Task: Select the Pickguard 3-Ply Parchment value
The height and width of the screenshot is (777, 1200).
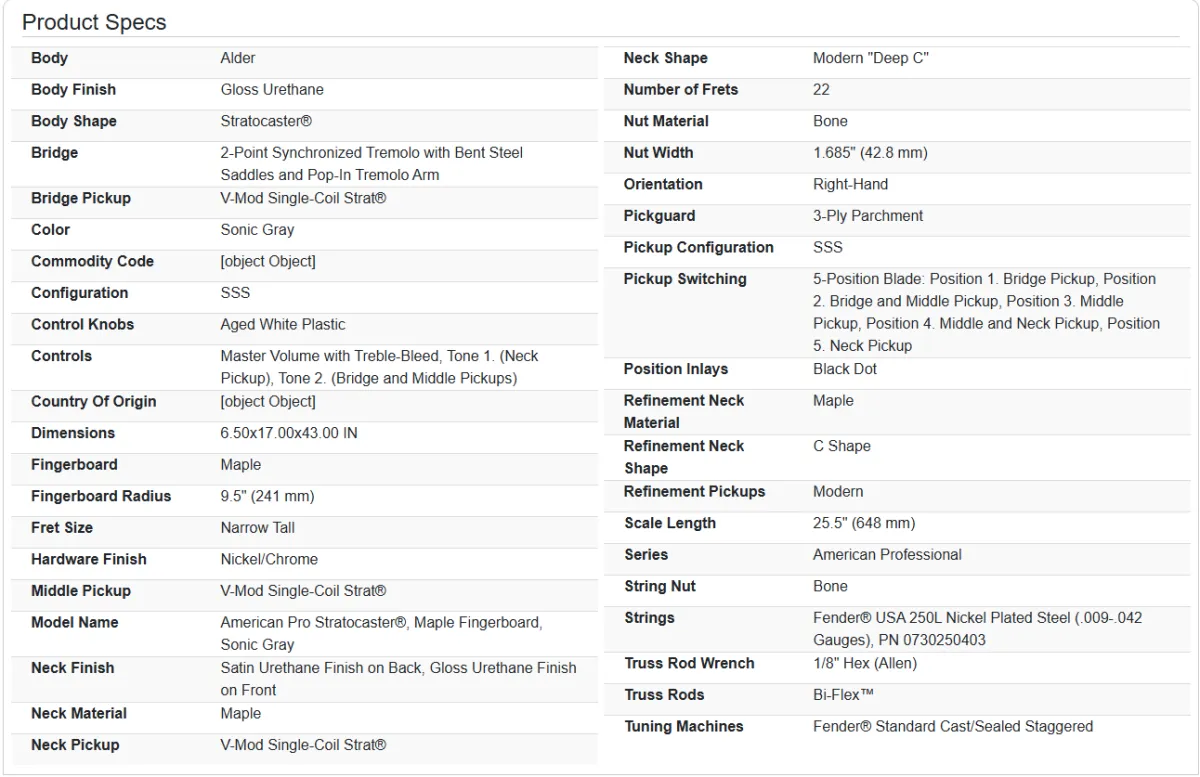Action: [x=868, y=216]
